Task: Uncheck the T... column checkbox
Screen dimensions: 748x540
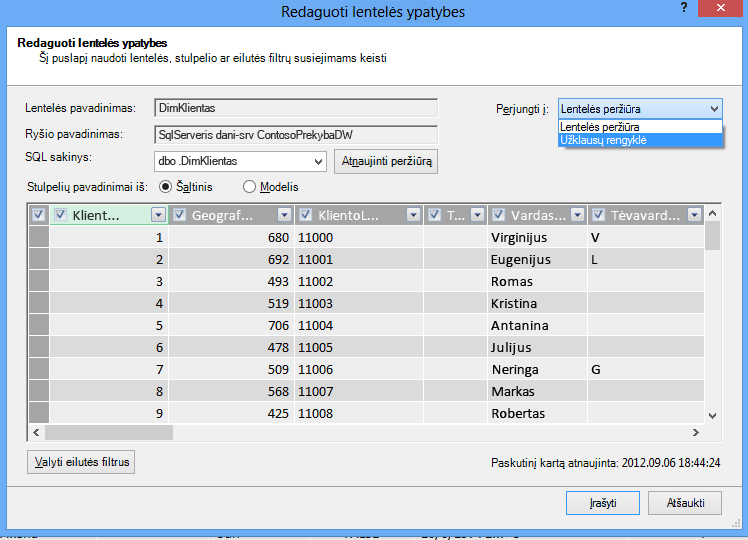Action: (x=434, y=215)
